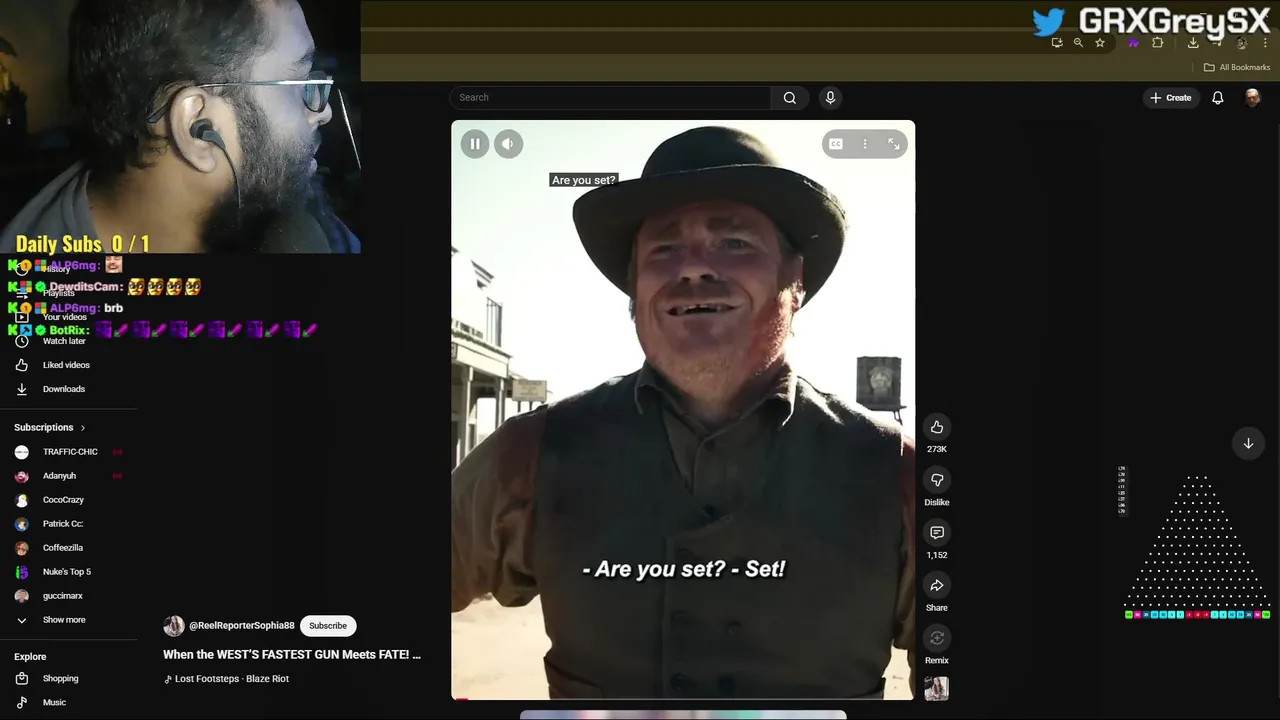The image size is (1280, 720).
Task: Go to next Short with down arrow
Action: 1248,443
